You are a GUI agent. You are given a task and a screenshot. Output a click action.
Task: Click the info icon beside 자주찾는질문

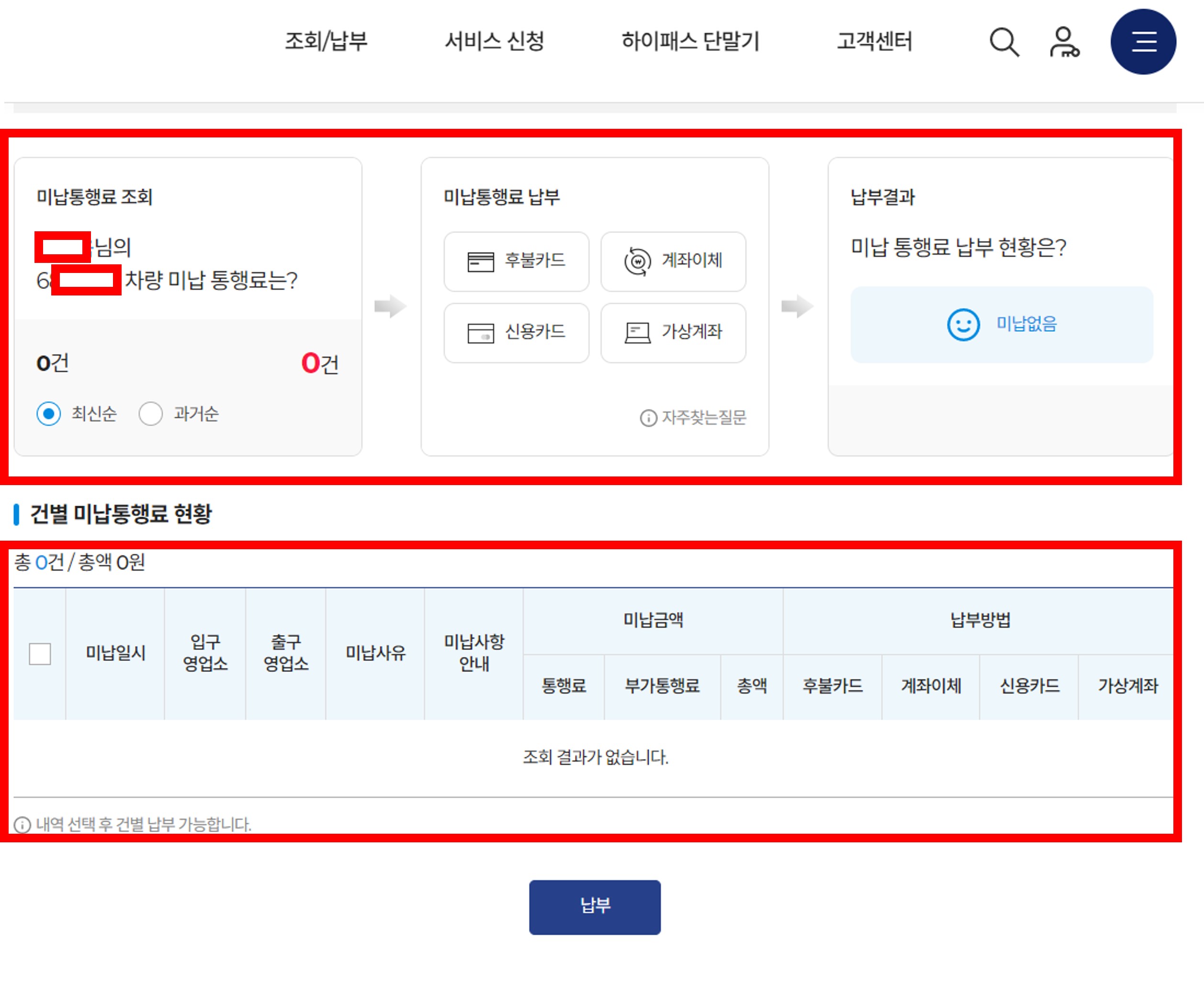click(648, 418)
